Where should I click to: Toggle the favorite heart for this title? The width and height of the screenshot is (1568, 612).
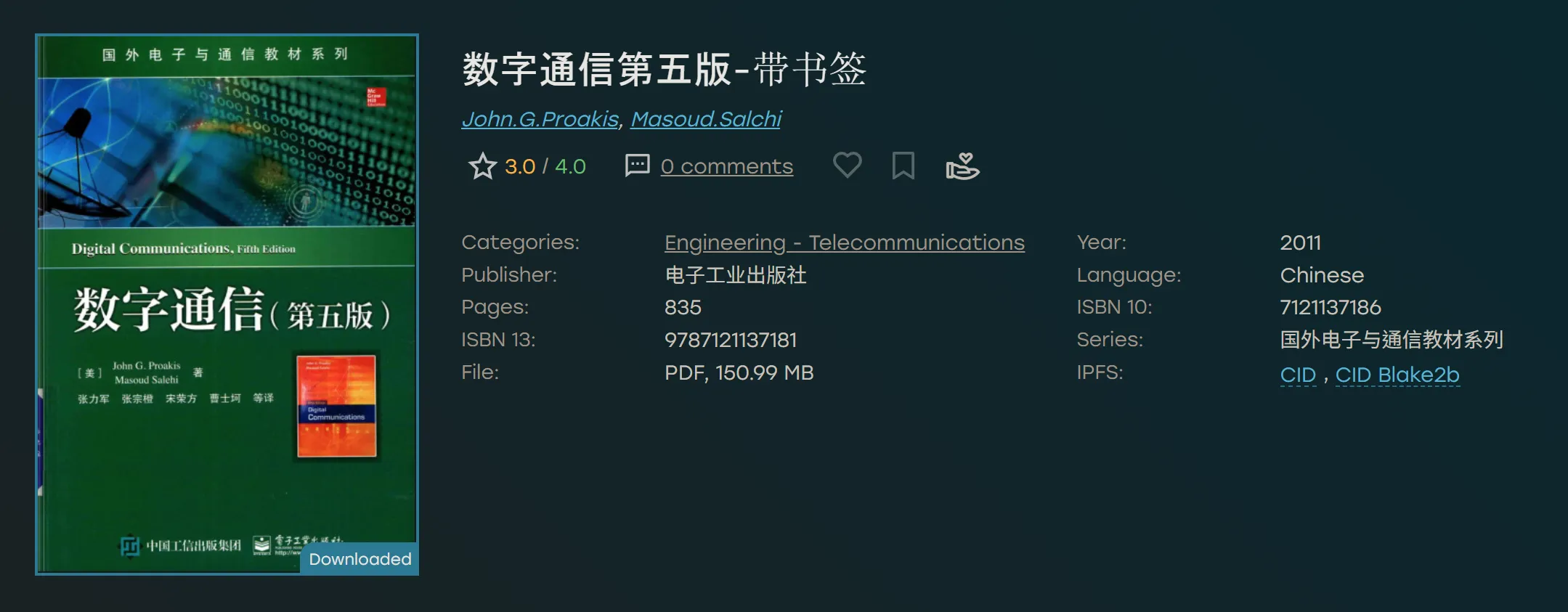tap(847, 166)
